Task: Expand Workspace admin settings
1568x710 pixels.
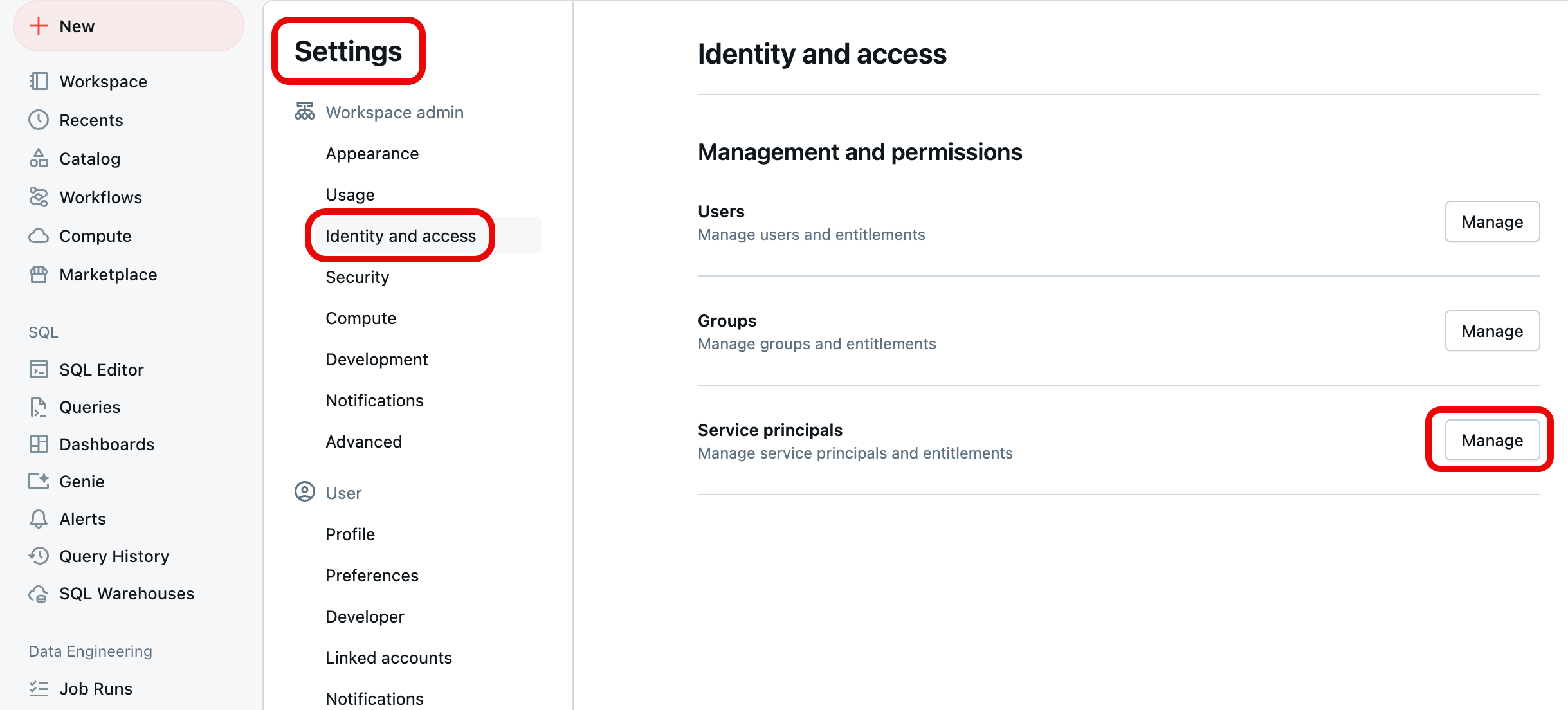Action: (395, 112)
